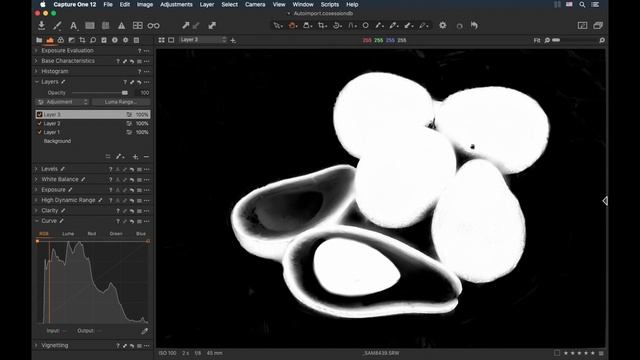The width and height of the screenshot is (640, 360).
Task: Select the radial mask circle tool
Action: 366,25
